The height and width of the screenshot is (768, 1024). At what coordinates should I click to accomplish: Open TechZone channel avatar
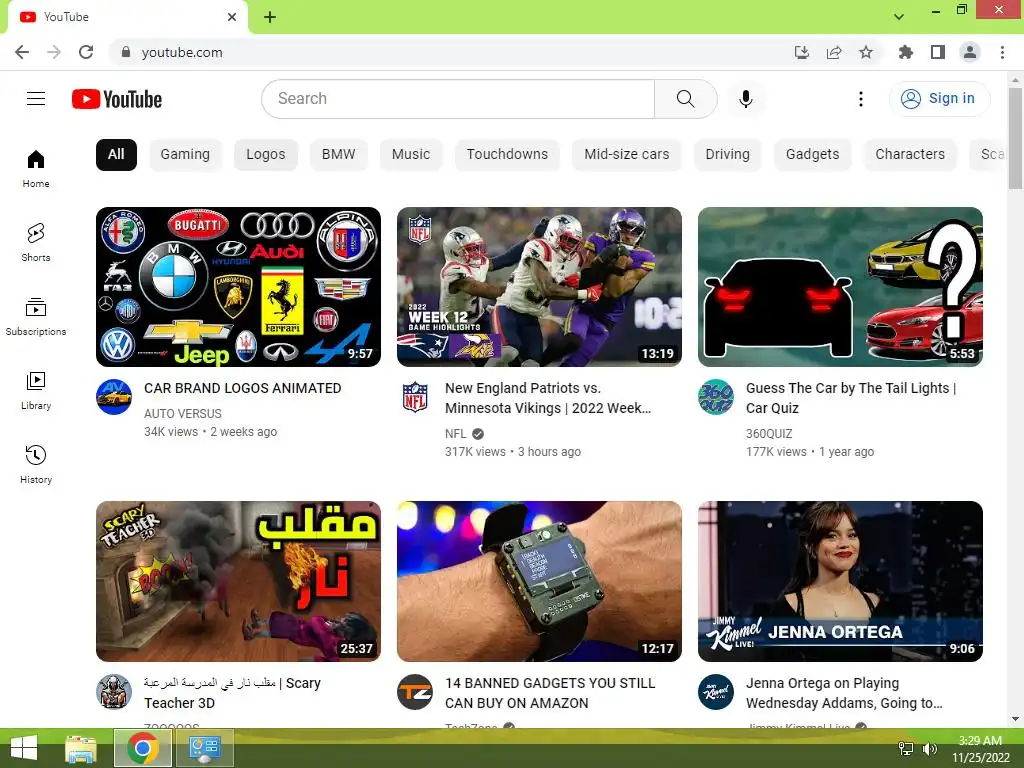click(415, 692)
